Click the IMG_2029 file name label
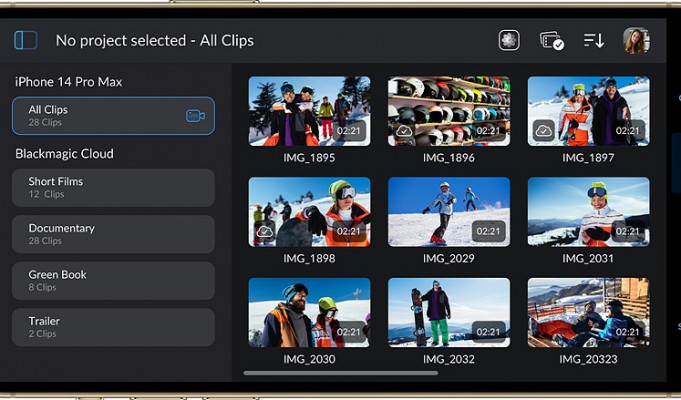681x400 pixels. [x=449, y=258]
